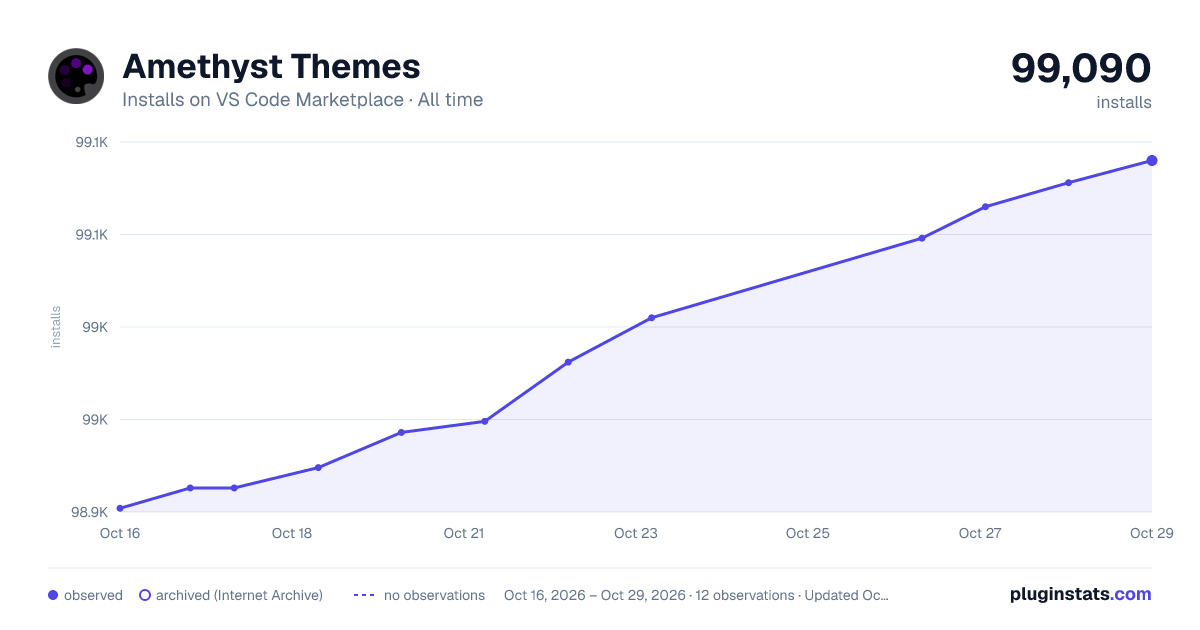Click the Oct 29 x-axis label
The height and width of the screenshot is (630, 1200).
[x=1150, y=533]
